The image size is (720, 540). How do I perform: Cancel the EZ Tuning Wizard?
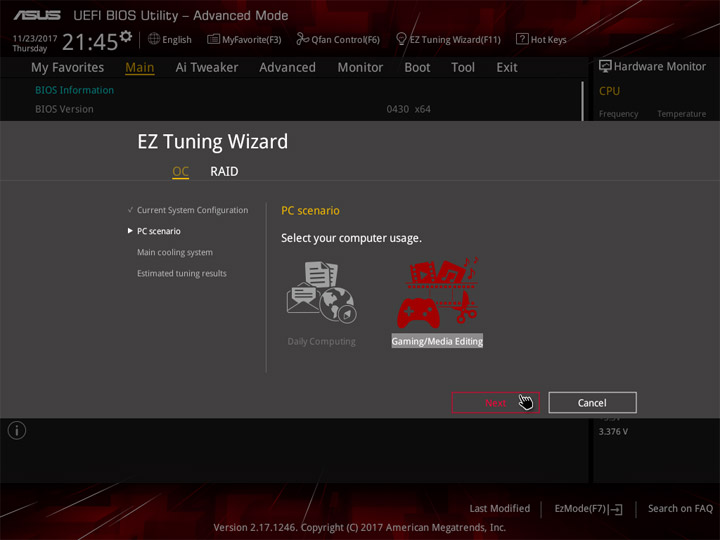(x=592, y=403)
